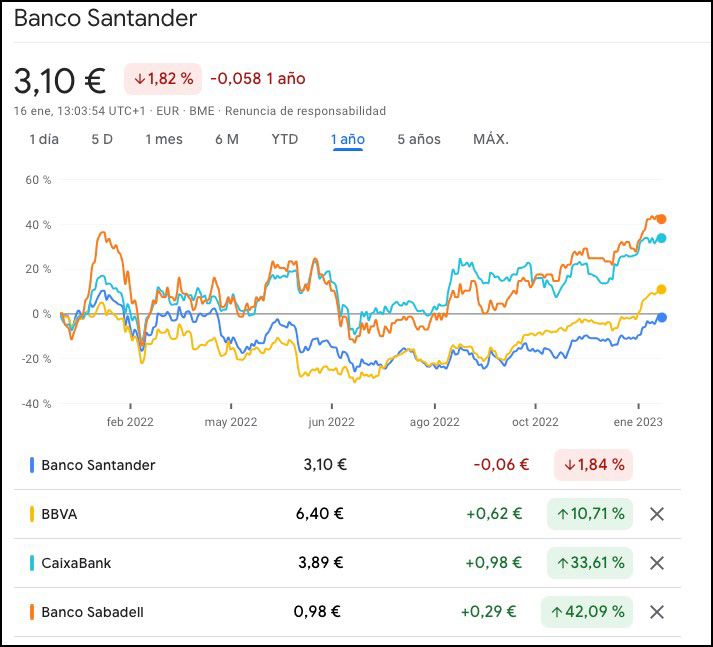Click the blue Santander chart endpoint dot
The width and height of the screenshot is (713, 647).
point(661,318)
